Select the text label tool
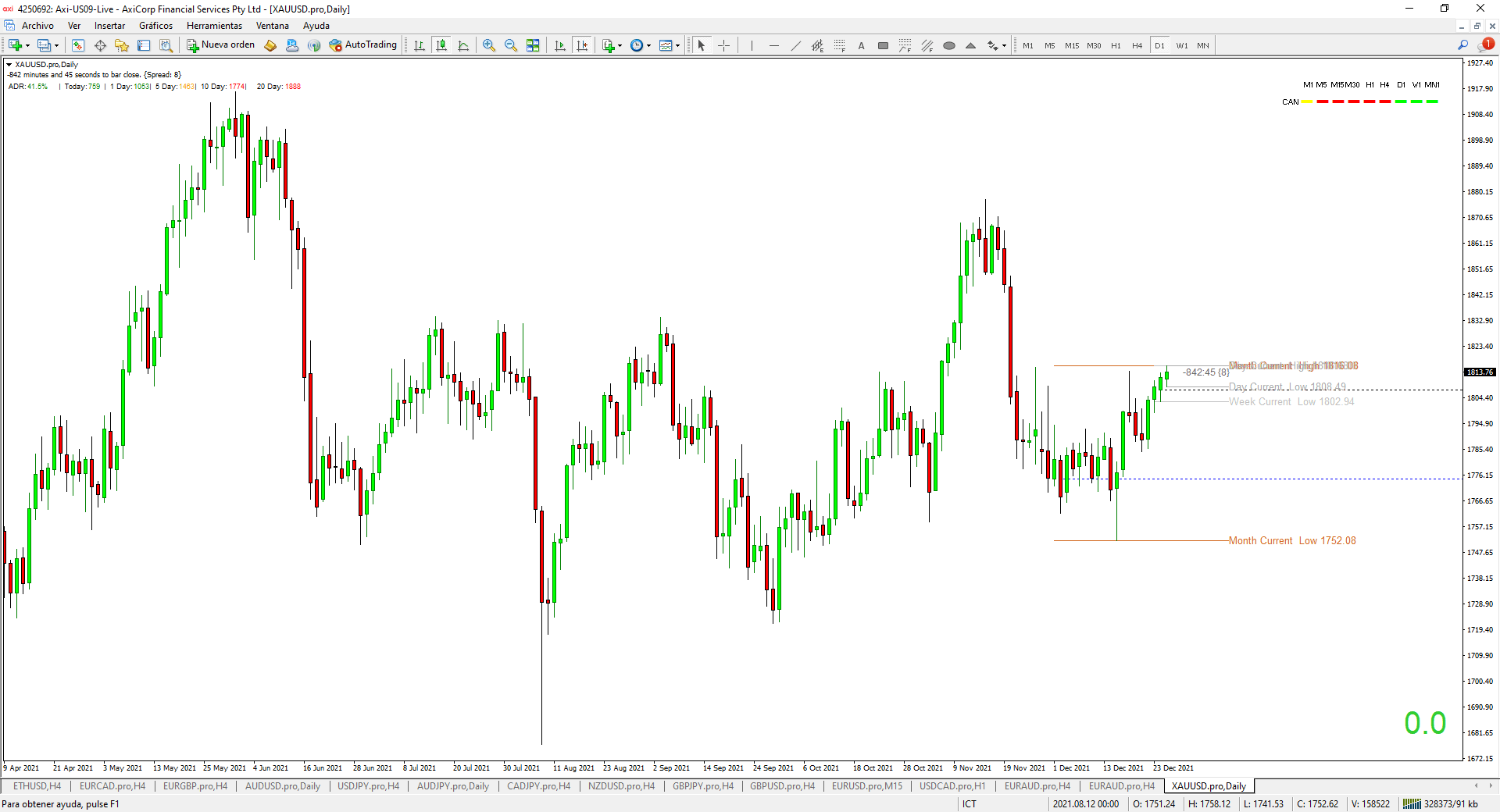 (x=861, y=45)
